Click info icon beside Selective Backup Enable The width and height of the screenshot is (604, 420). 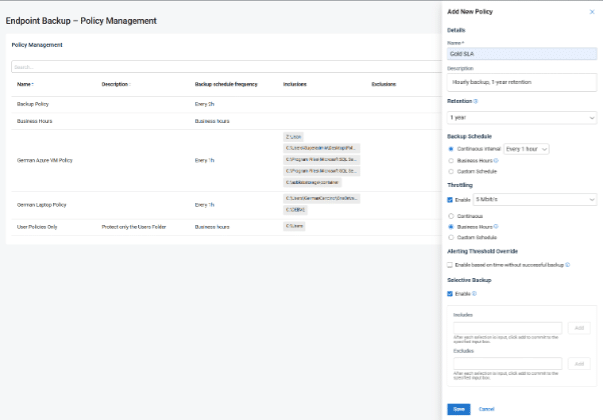click(x=475, y=294)
